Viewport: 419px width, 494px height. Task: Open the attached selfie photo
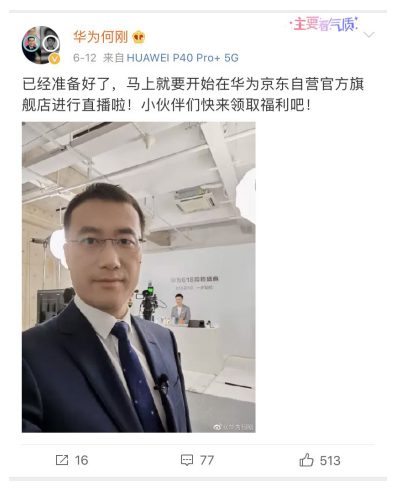pos(139,277)
